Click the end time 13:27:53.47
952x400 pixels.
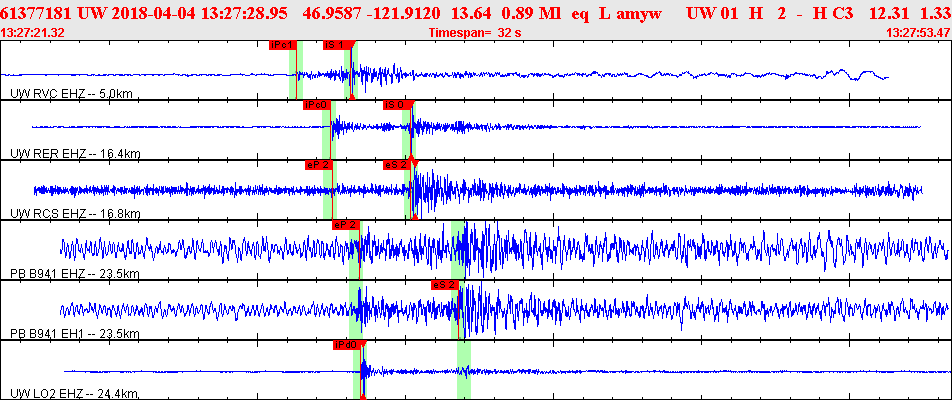point(918,32)
